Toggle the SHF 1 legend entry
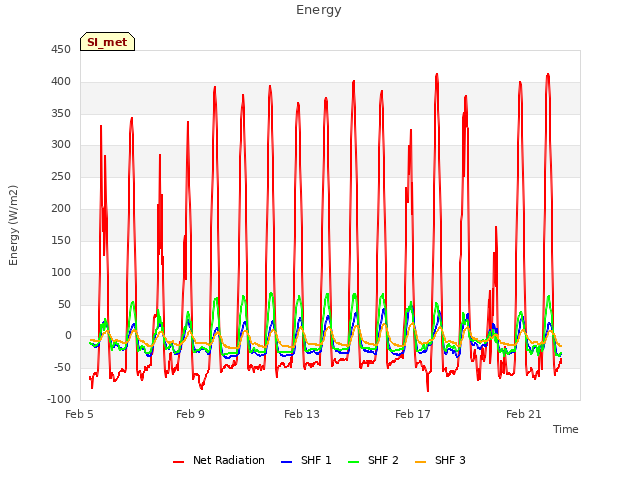Screen dimensions: 640x480 306,460
